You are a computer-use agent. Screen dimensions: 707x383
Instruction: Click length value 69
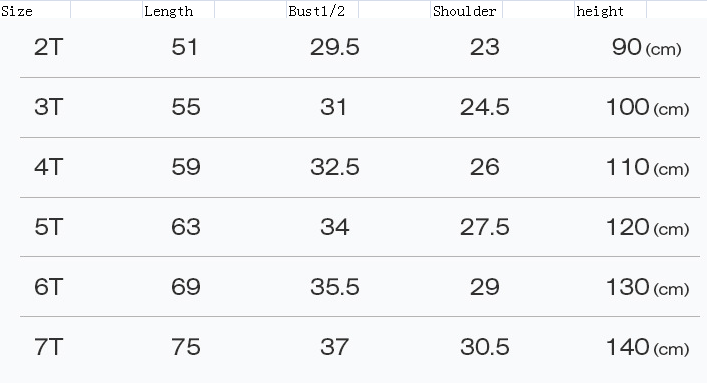186,287
